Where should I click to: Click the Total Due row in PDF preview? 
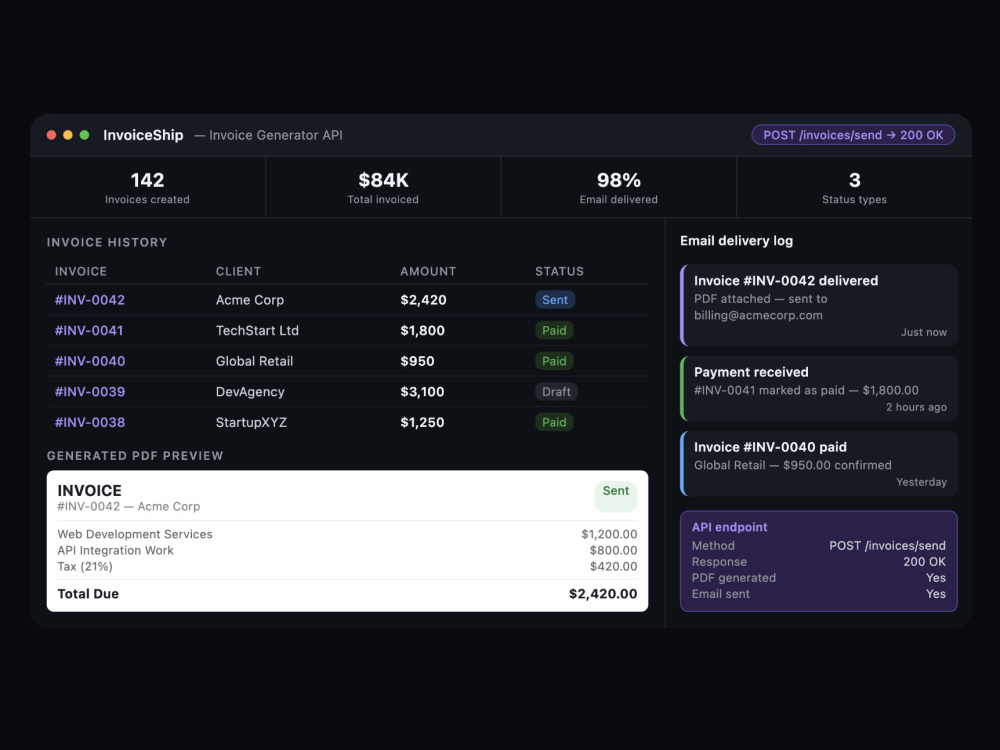pyautogui.click(x=347, y=594)
